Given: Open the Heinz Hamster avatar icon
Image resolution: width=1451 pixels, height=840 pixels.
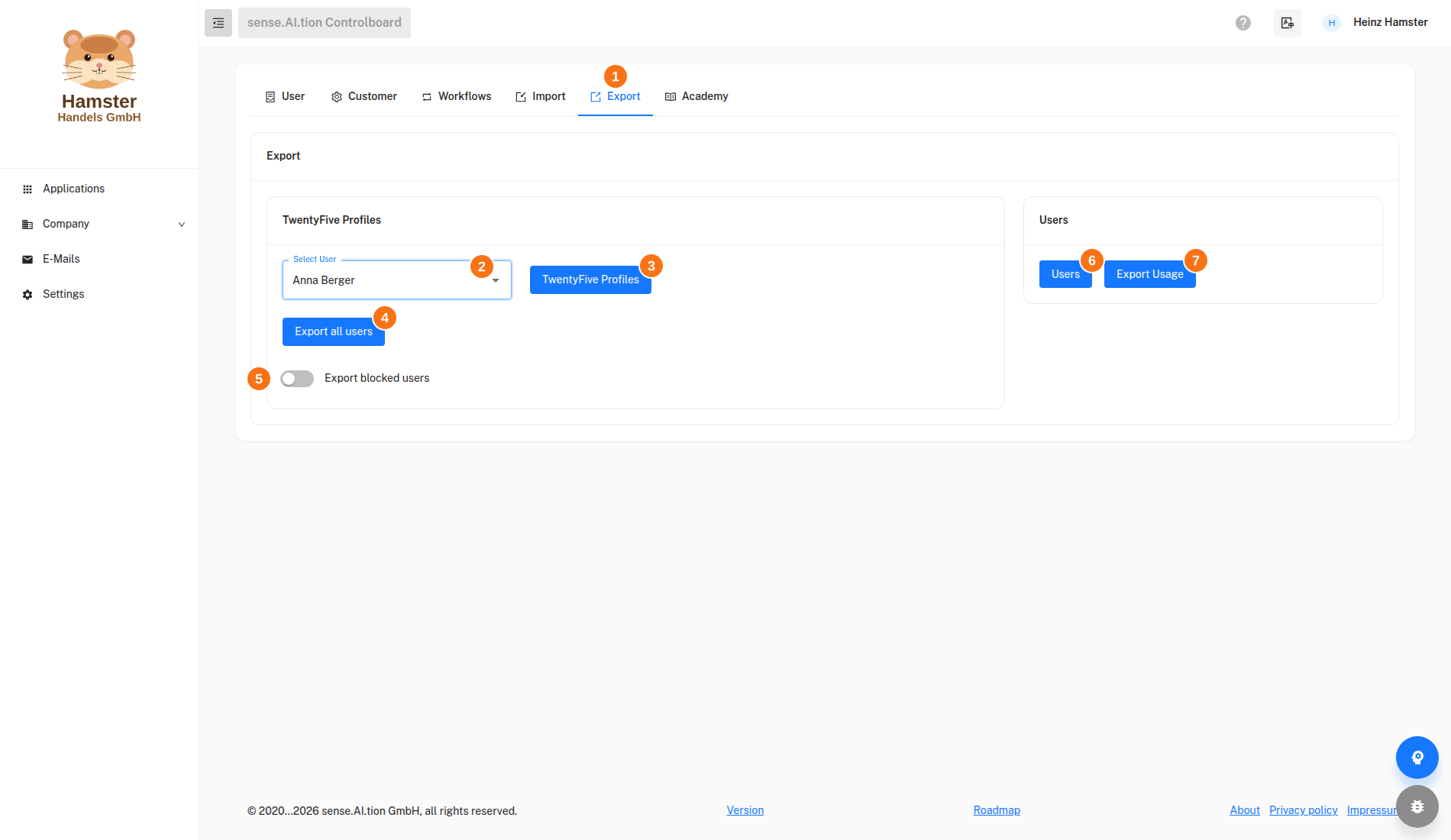Looking at the screenshot, I should point(1332,23).
